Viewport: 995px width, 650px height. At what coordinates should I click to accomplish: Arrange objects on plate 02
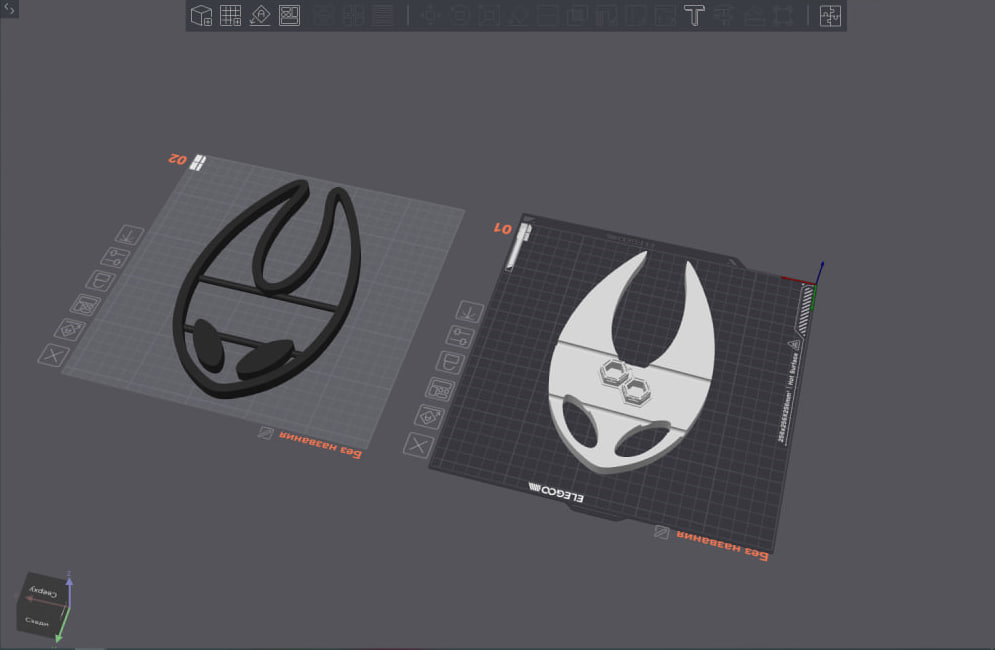coord(85,305)
